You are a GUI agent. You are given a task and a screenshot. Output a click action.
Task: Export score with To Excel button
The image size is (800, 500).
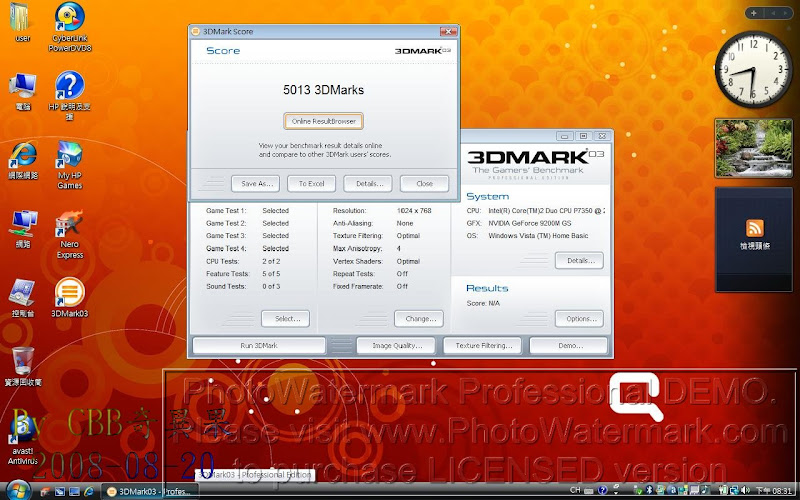point(311,184)
